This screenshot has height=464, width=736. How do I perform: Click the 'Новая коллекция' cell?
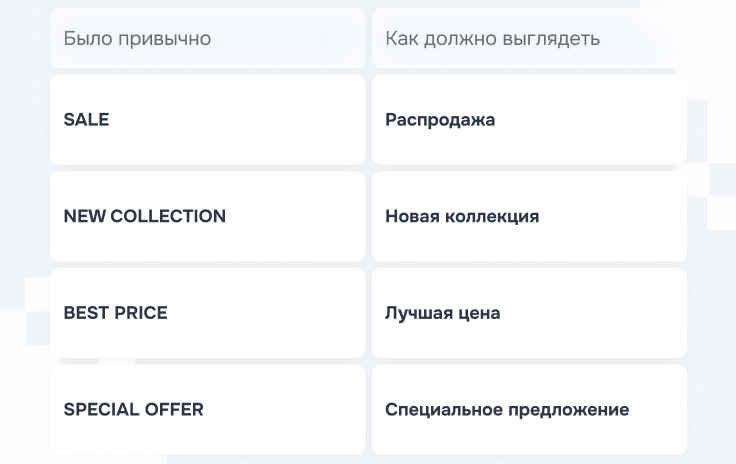click(x=529, y=216)
